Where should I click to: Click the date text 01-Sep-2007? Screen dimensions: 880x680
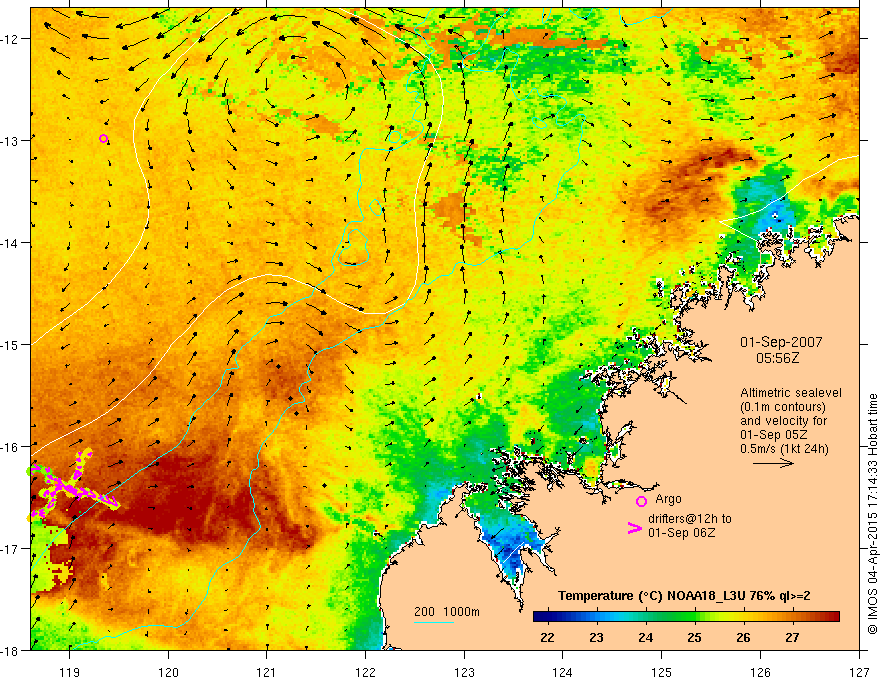pos(781,342)
